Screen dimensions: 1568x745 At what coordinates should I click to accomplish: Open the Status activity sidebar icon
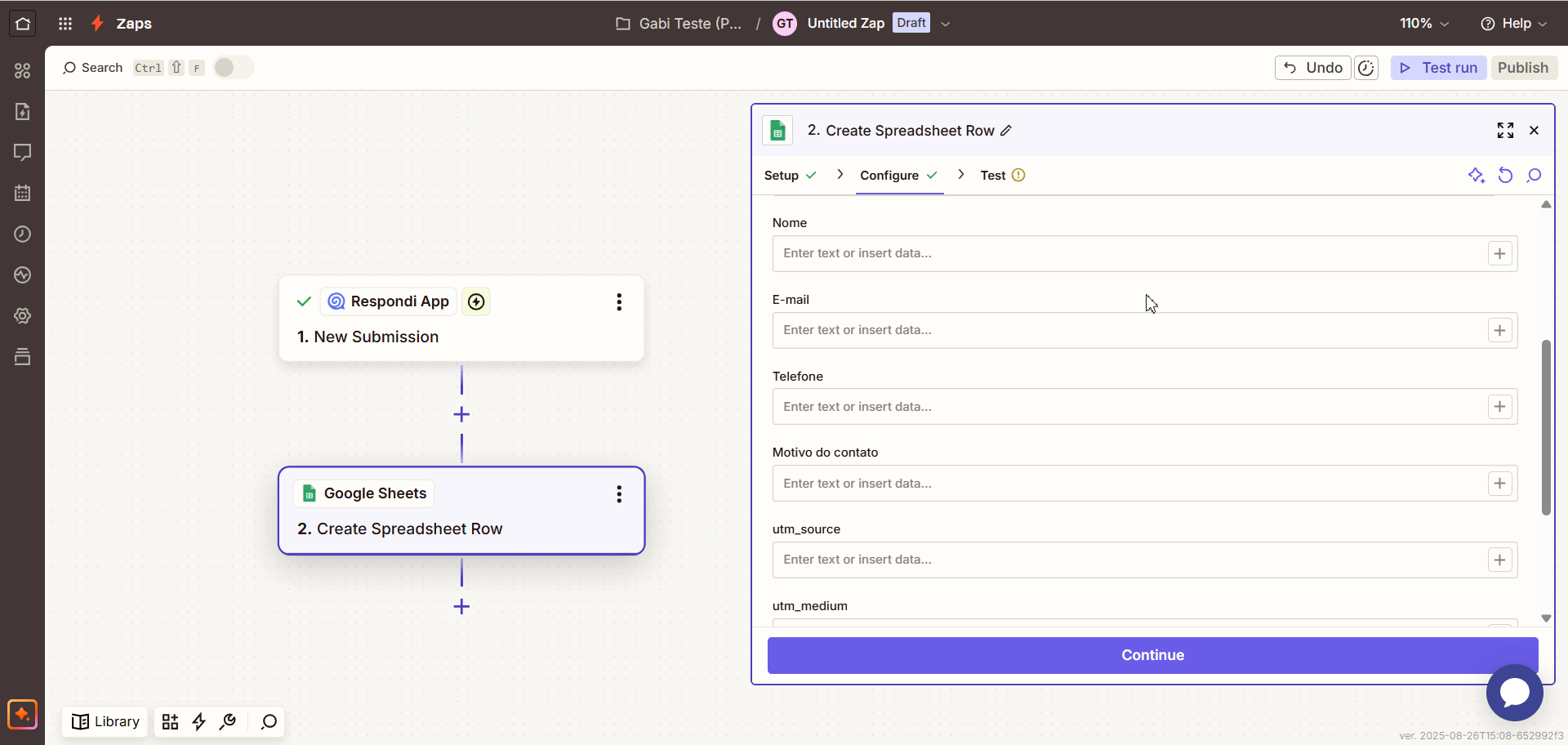click(x=23, y=275)
